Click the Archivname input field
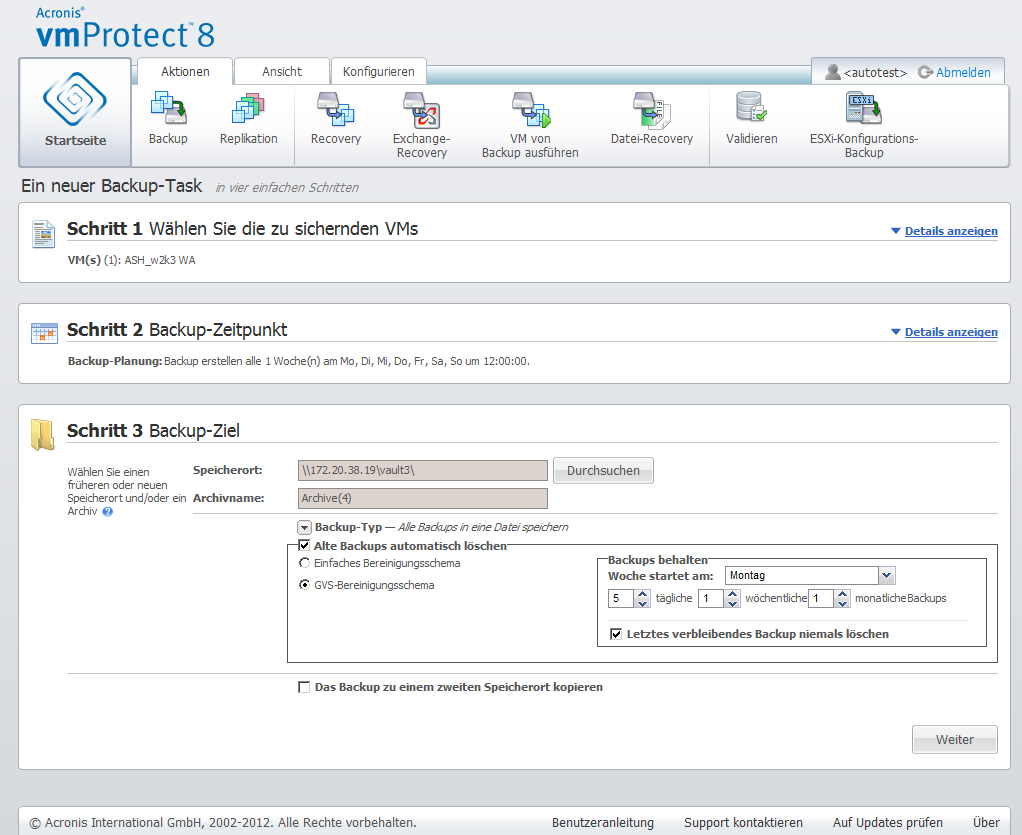 click(x=422, y=498)
